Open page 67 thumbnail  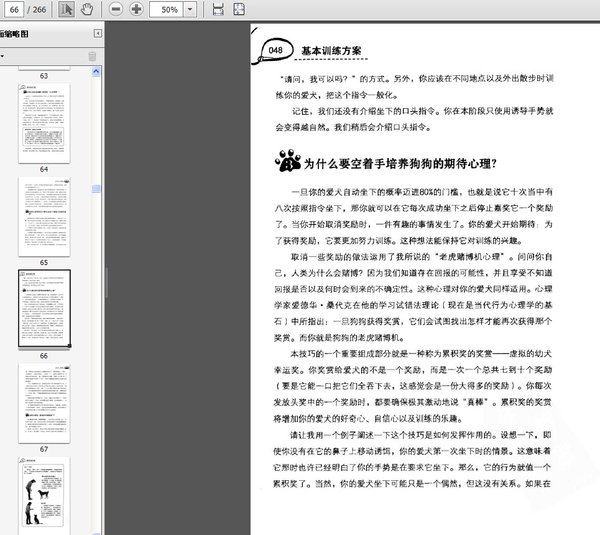44,403
